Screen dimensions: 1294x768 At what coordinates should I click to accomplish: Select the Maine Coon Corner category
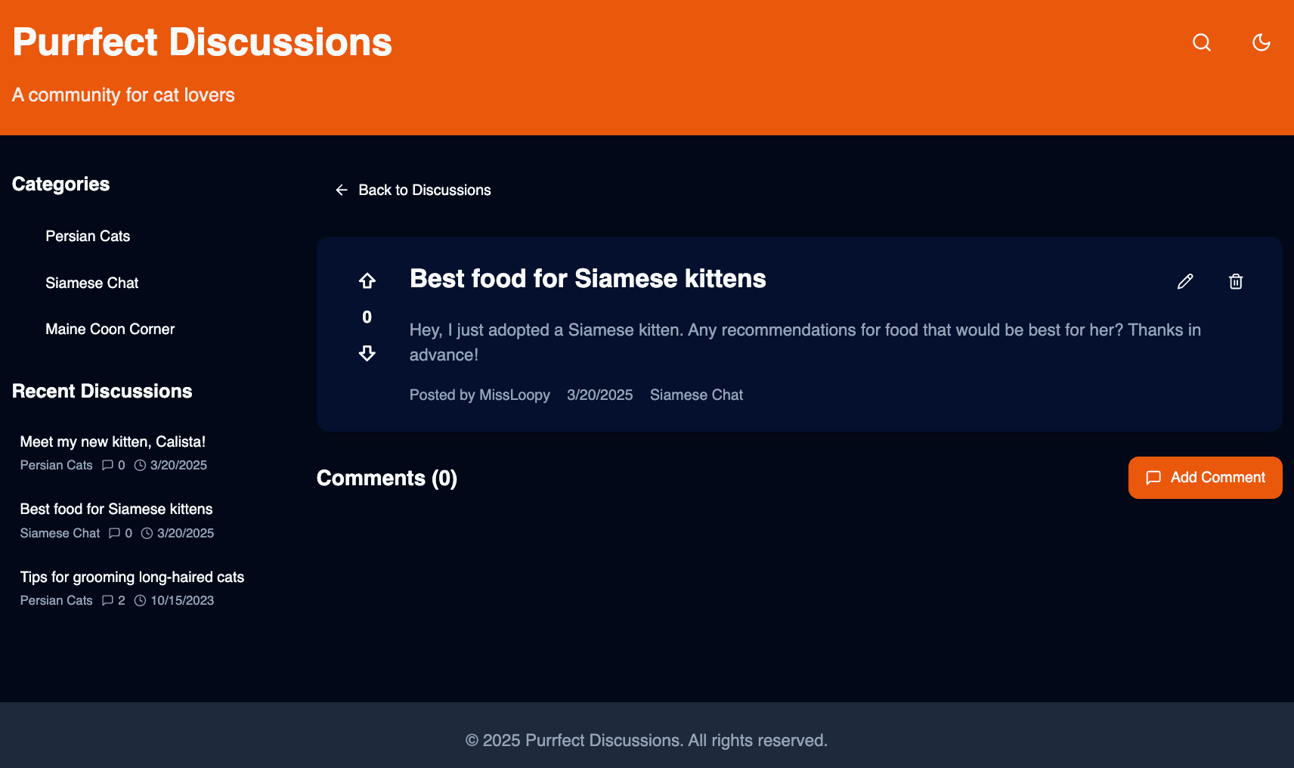point(110,329)
